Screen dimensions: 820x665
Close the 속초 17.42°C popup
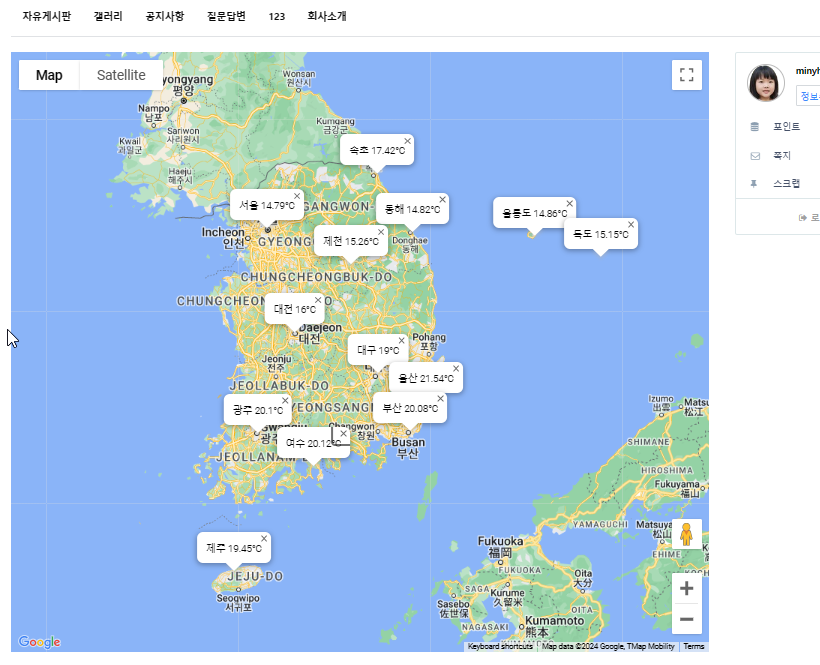tap(407, 141)
